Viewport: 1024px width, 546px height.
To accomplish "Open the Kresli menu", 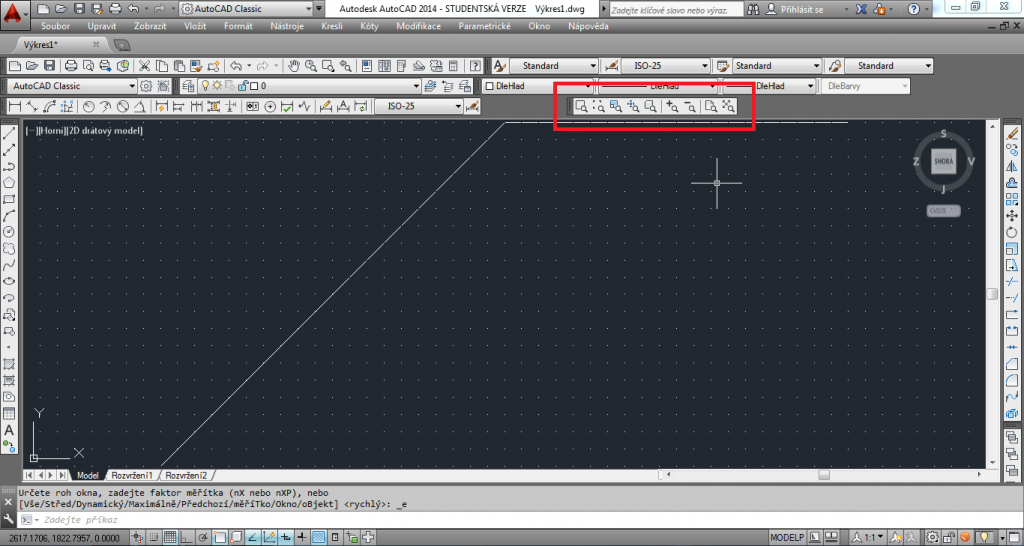I will point(332,26).
